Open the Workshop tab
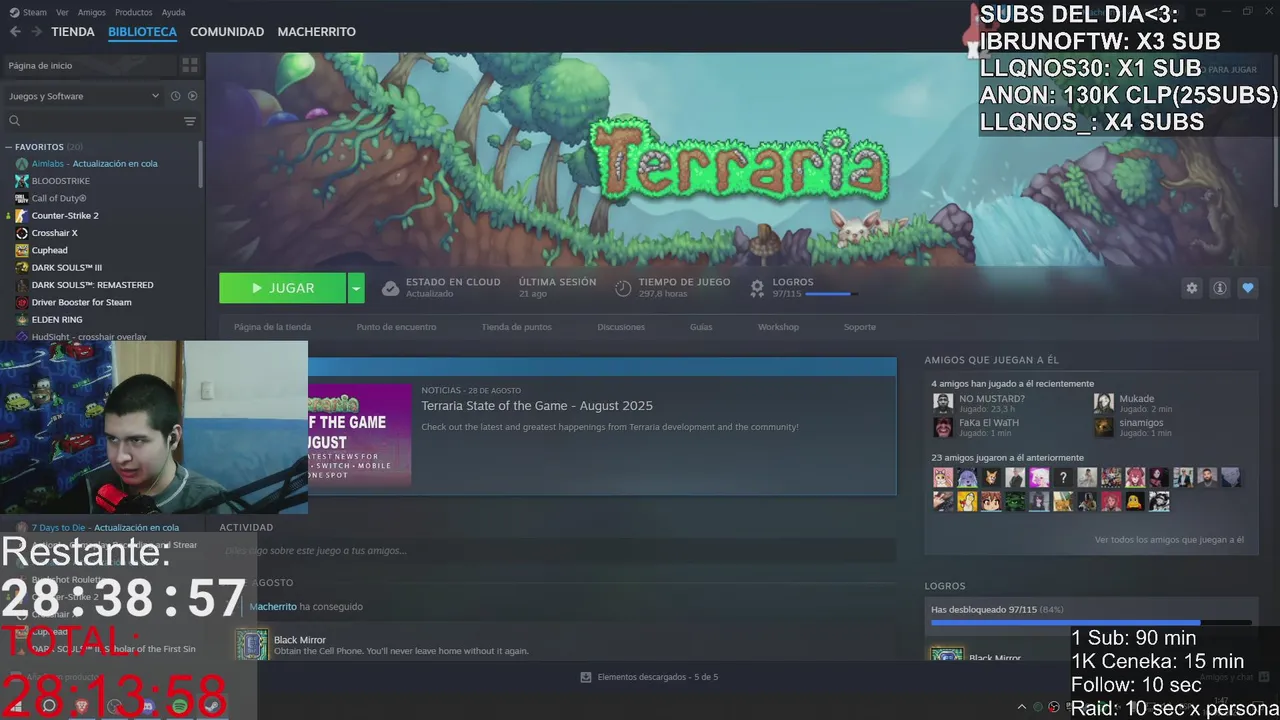 (778, 327)
